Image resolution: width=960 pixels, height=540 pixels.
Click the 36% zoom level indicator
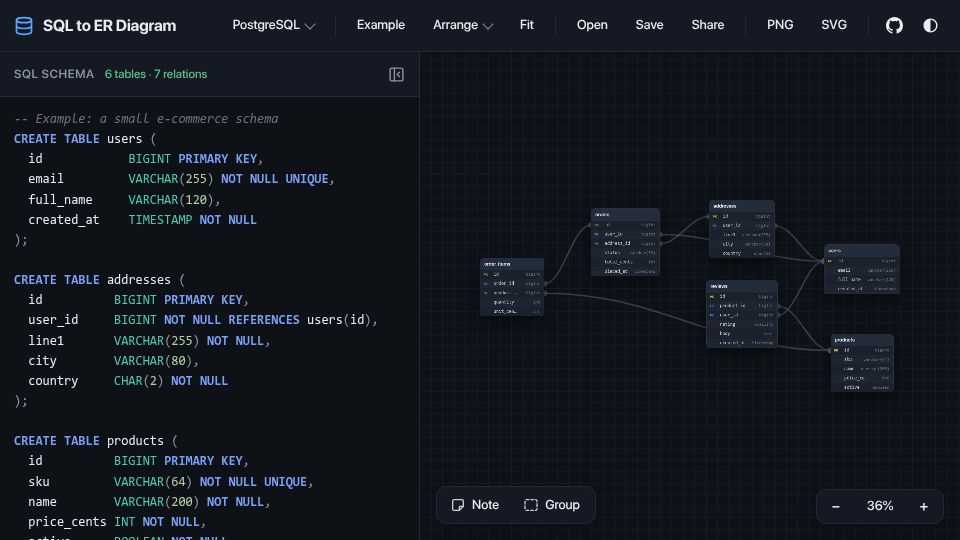pyautogui.click(x=880, y=506)
